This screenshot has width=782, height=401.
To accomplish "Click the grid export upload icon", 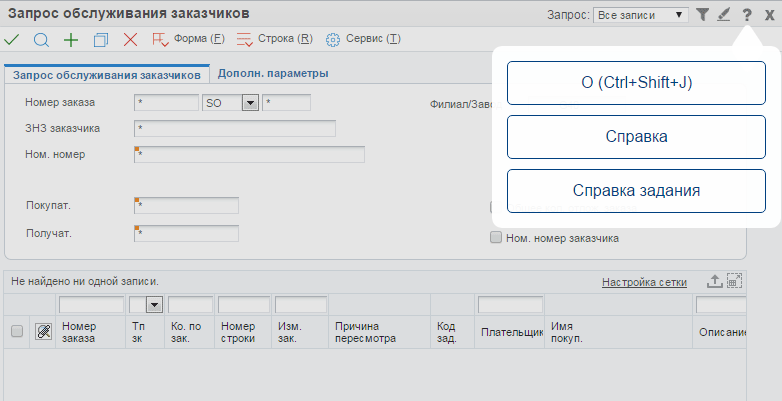I will 714,282.
